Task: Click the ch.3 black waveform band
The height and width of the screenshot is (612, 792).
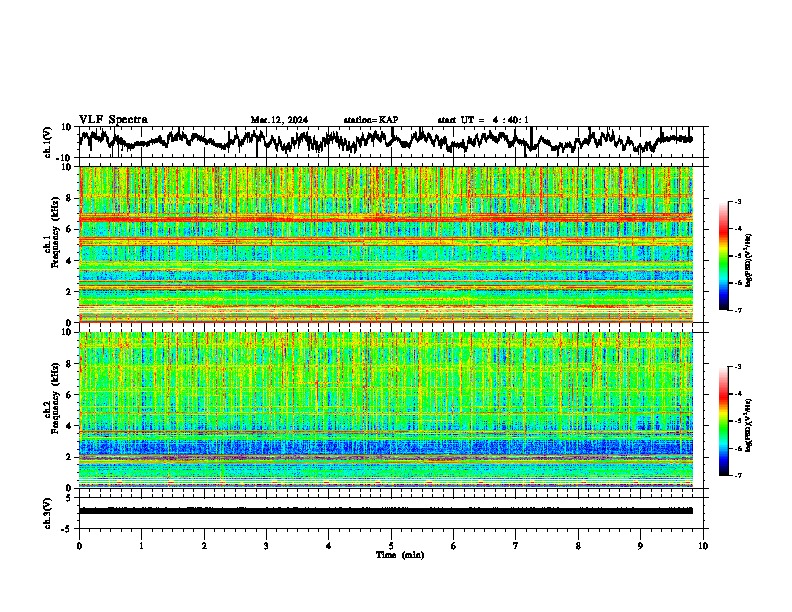Action: click(386, 511)
